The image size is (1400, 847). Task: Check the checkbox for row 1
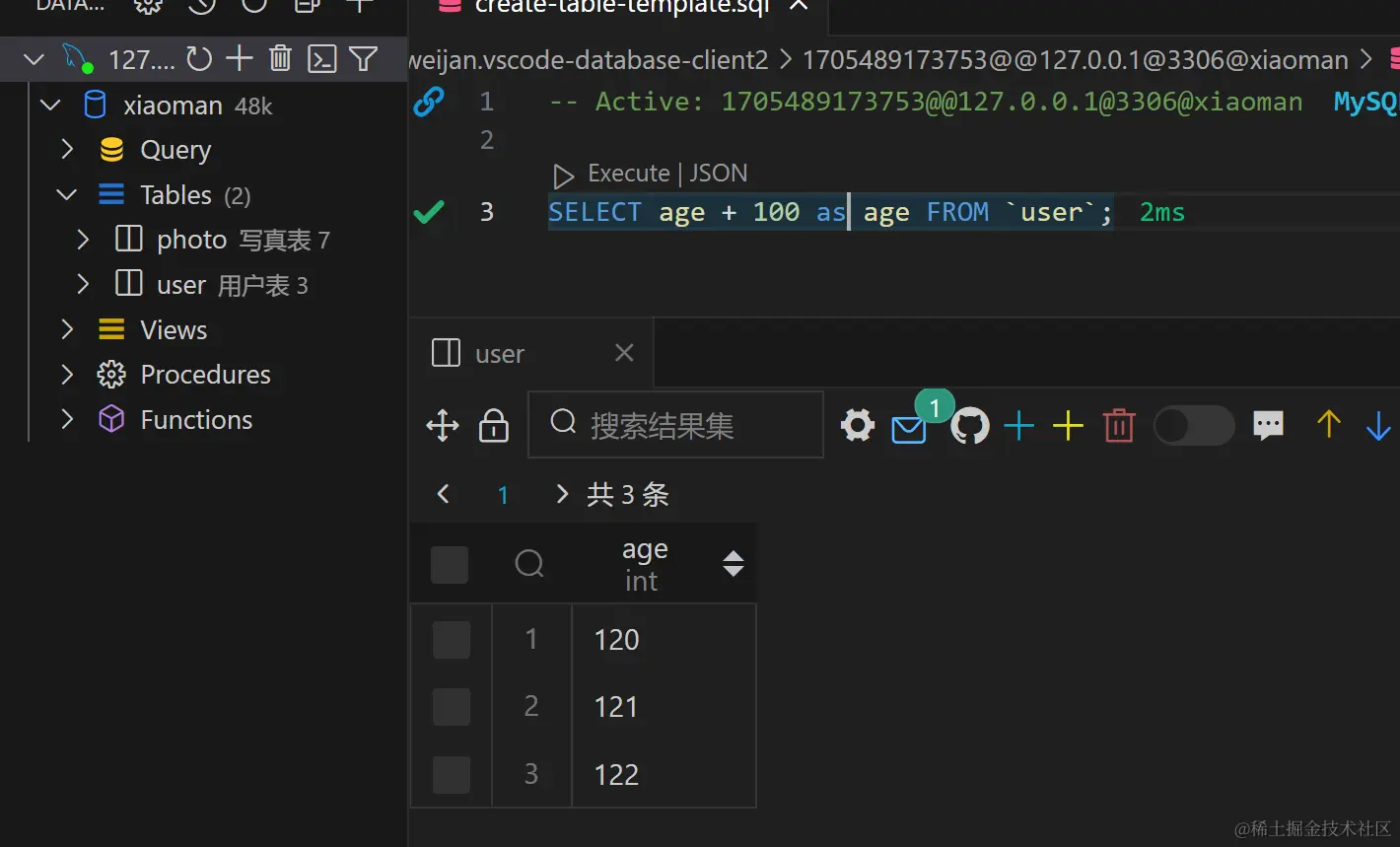(452, 640)
